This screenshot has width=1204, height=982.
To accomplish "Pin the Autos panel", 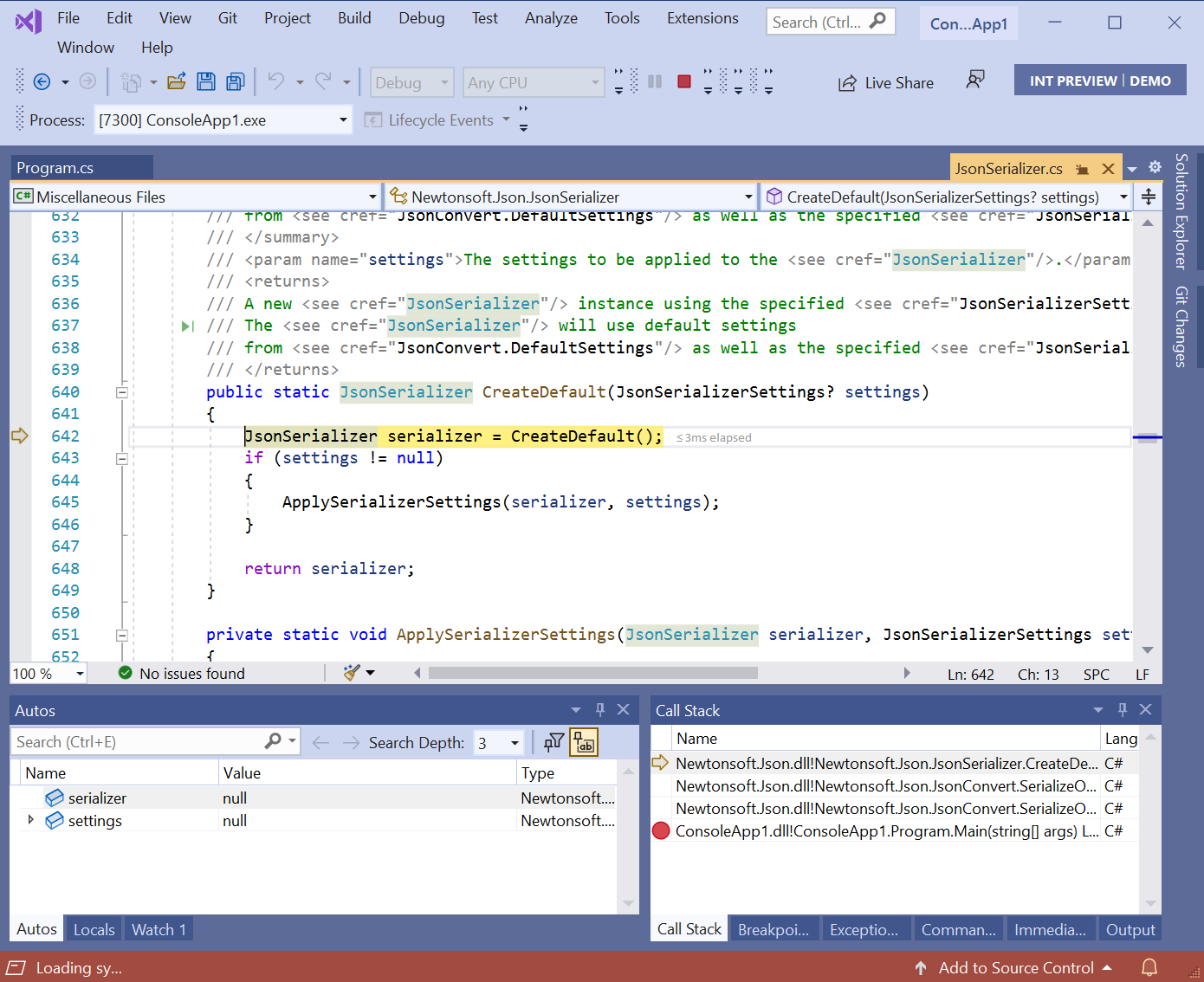I will [x=600, y=710].
